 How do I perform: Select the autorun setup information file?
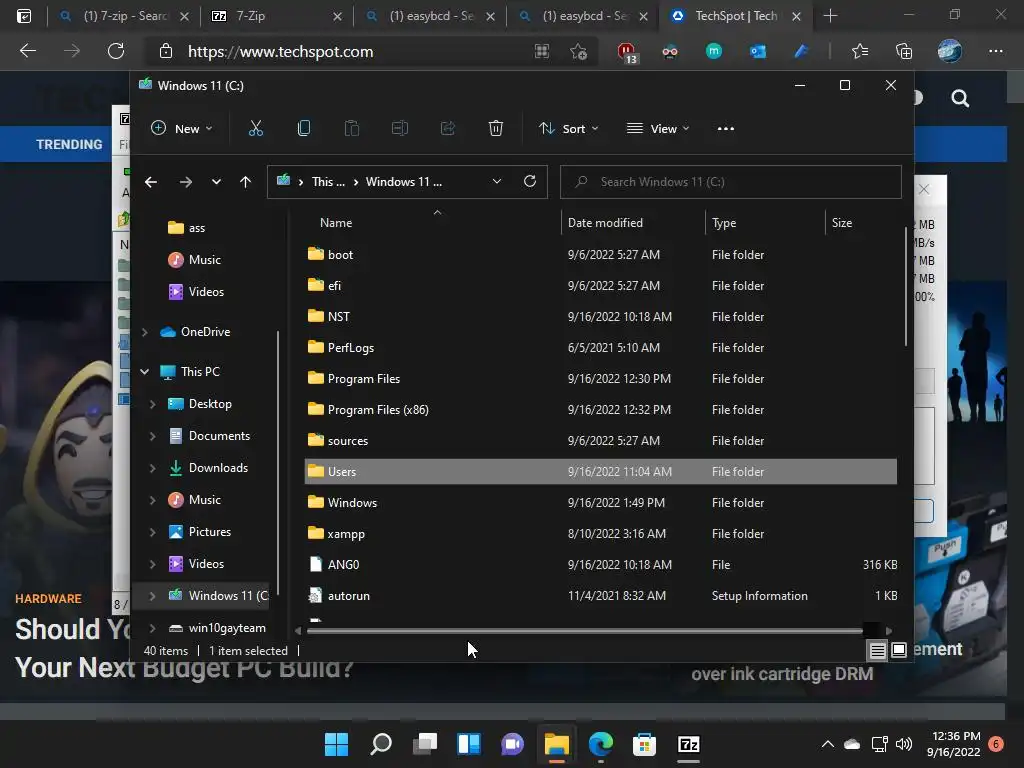coord(600,596)
